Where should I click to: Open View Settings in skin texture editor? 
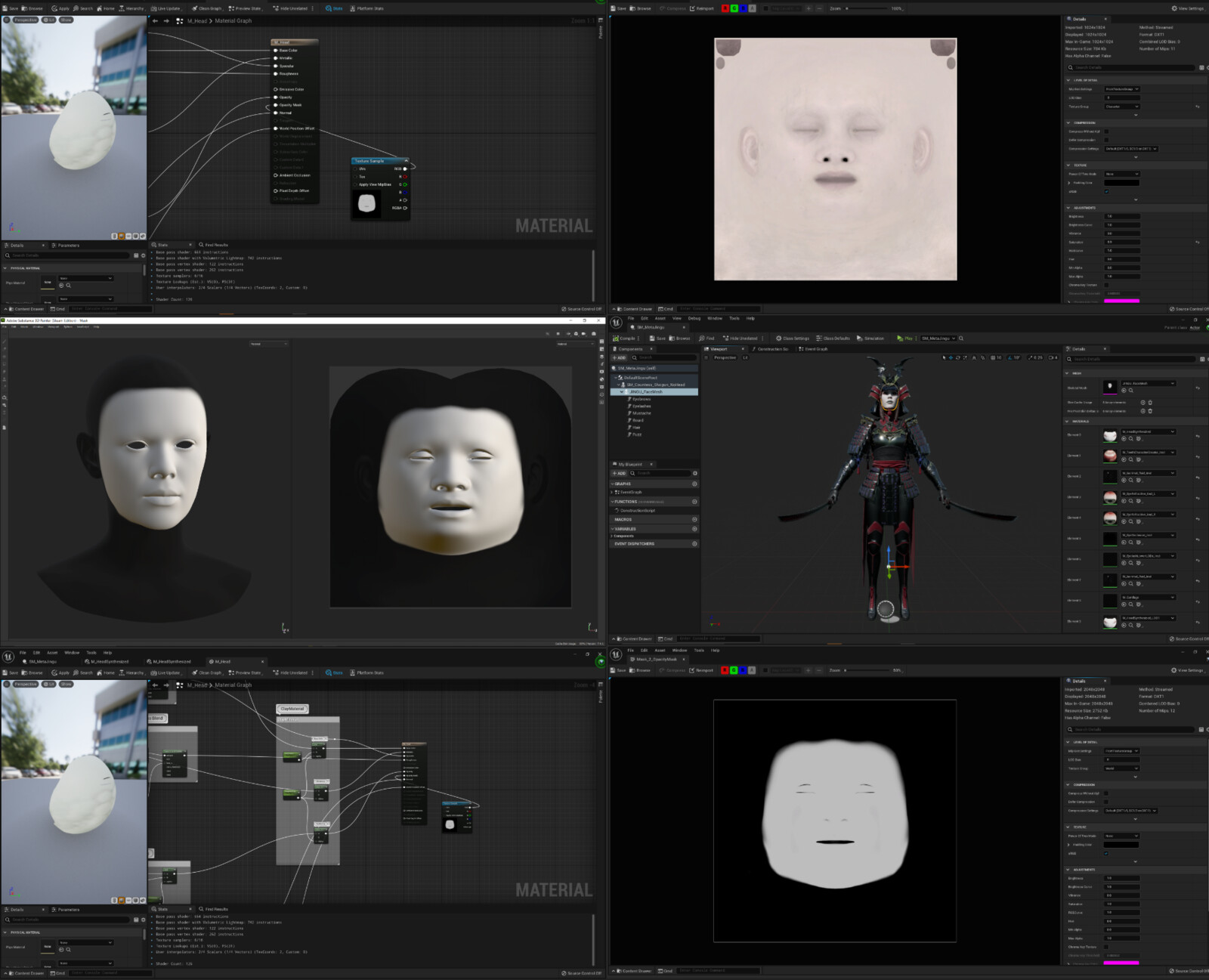coord(1187,8)
